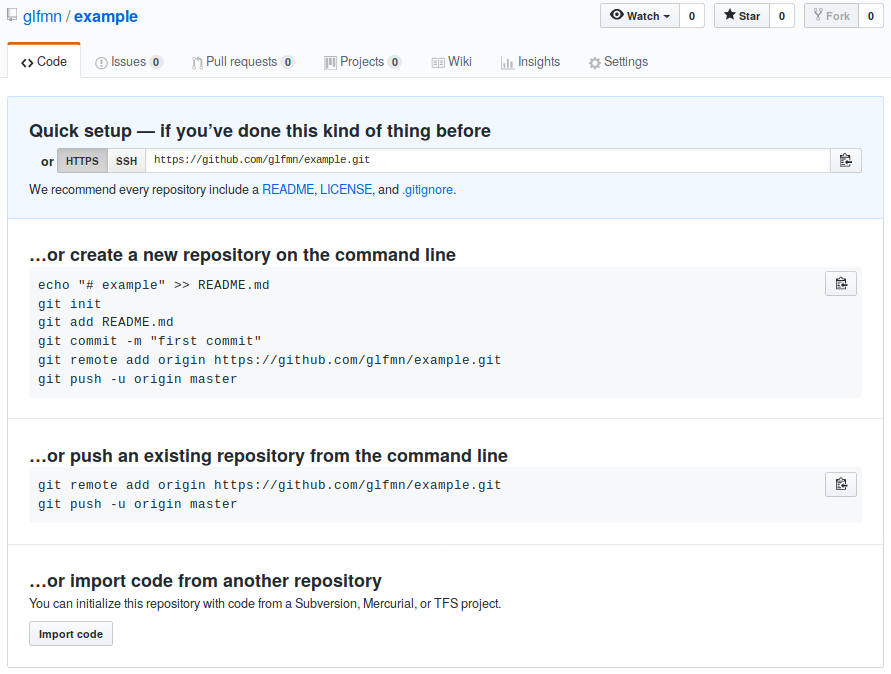Click '…or create a new repository' heading
Image resolution: width=891 pixels, height=674 pixels.
pyautogui.click(x=242, y=255)
